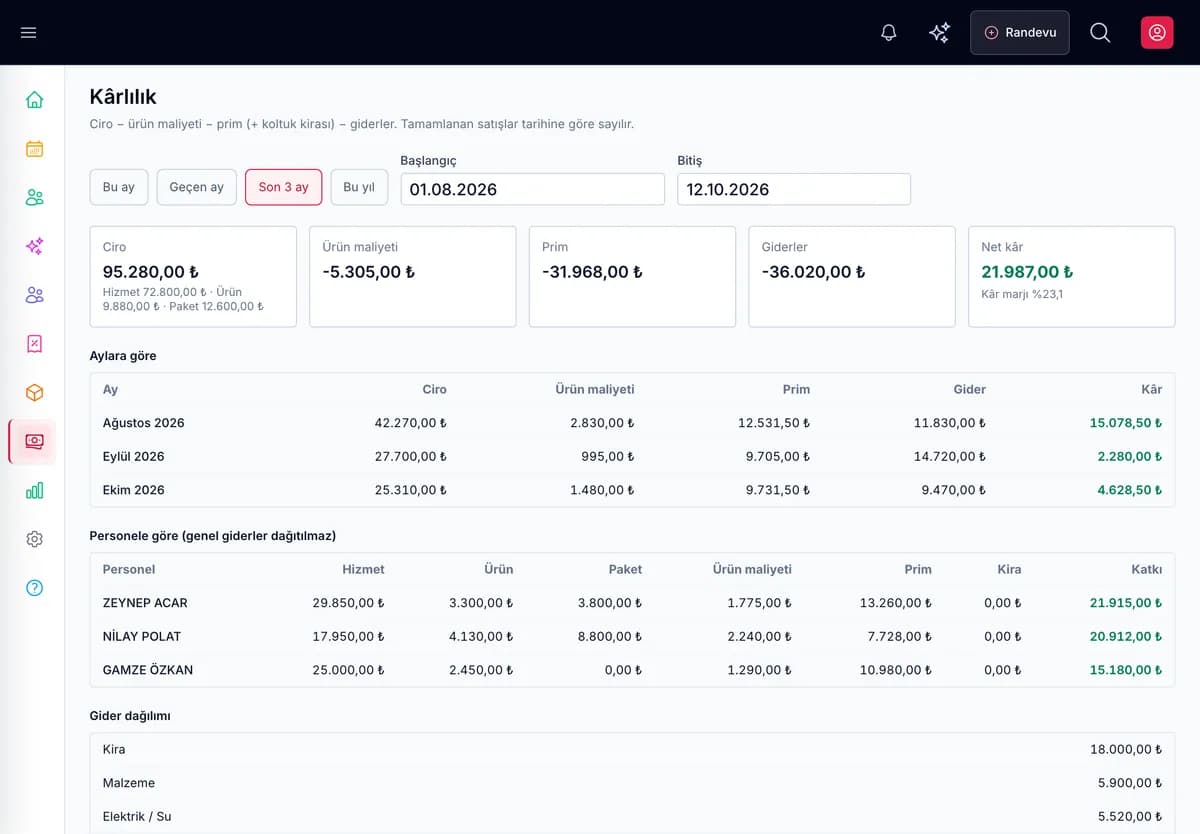Open the red user profile icon
The height and width of the screenshot is (834, 1200).
tap(1157, 33)
